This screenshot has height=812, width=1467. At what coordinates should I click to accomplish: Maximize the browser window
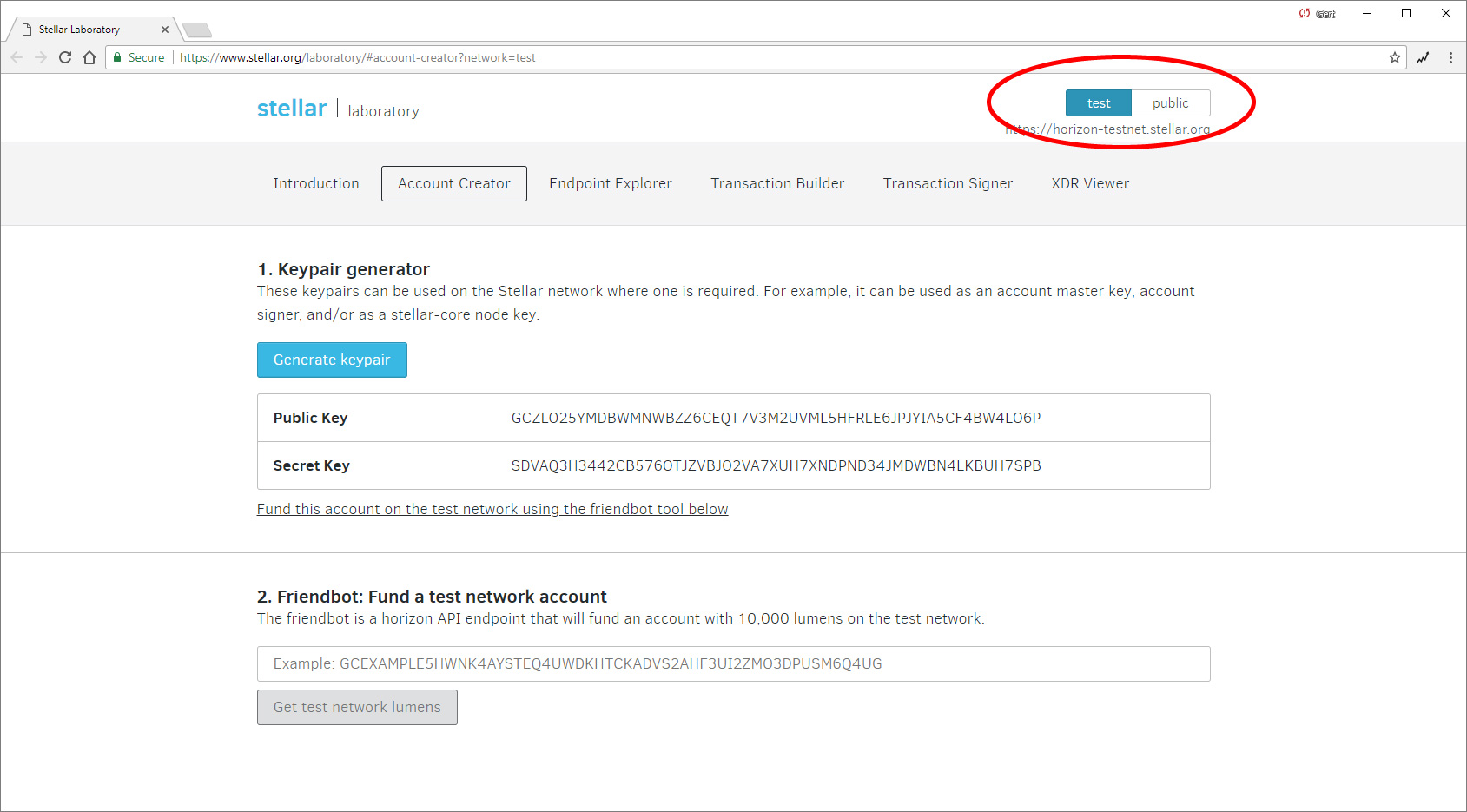pyautogui.click(x=1406, y=13)
